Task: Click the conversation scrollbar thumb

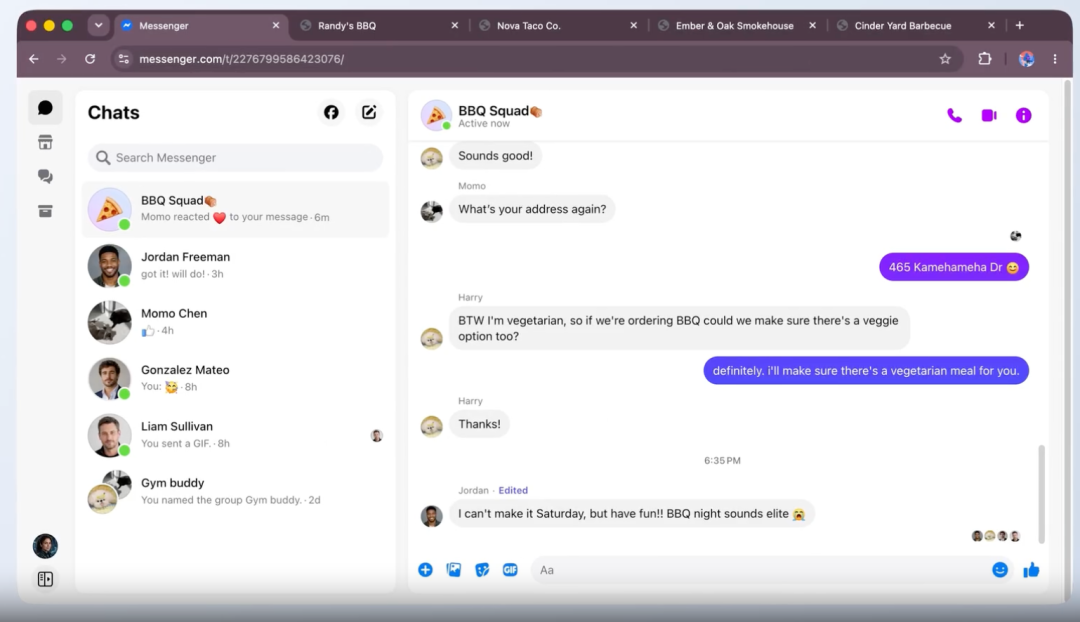Action: [x=1041, y=494]
